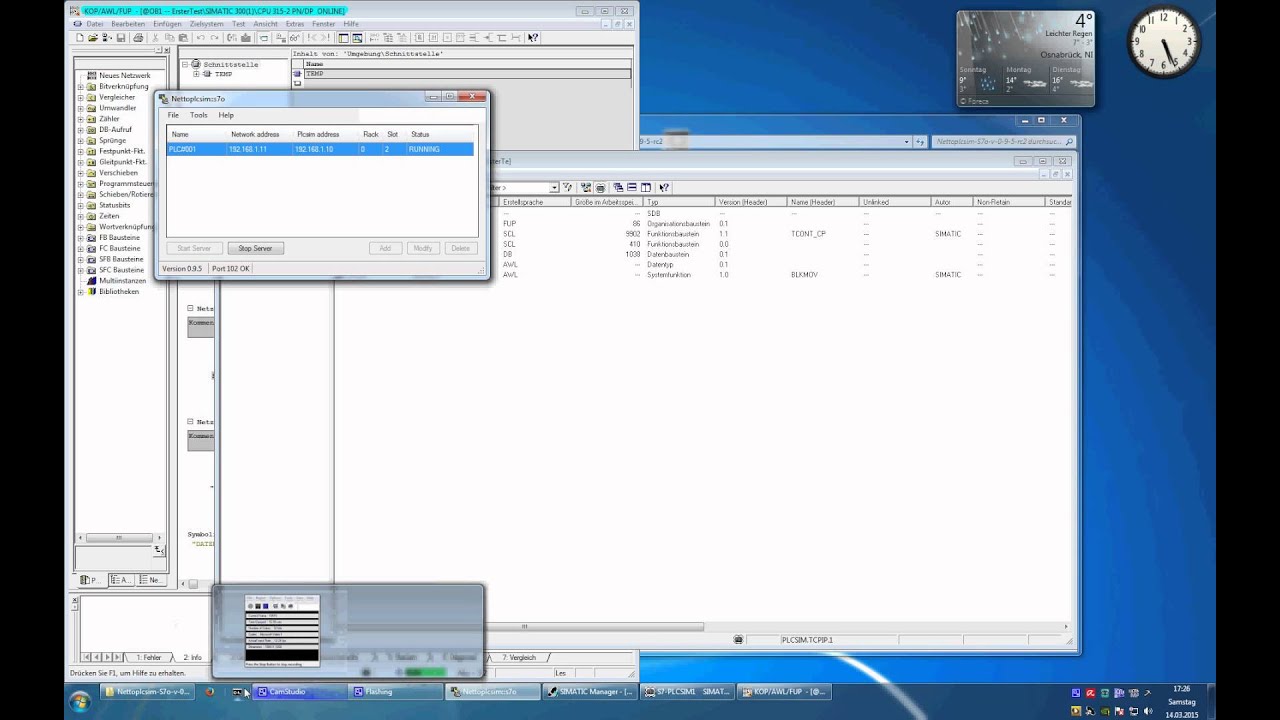Image resolution: width=1280 pixels, height=720 pixels.
Task: Switch to the '2: Info' output tab
Action: [x=192, y=657]
